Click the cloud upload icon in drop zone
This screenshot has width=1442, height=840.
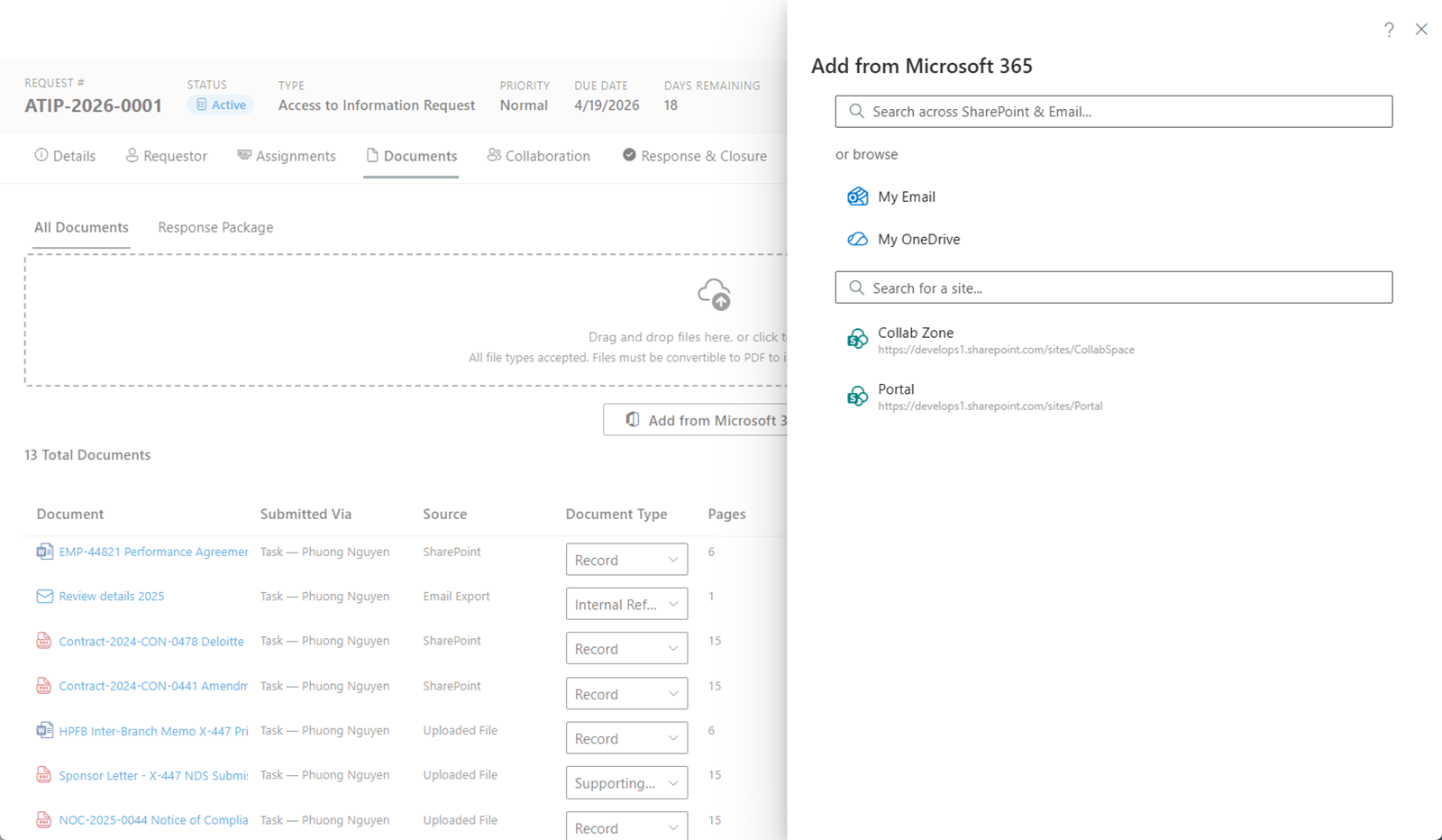(715, 295)
